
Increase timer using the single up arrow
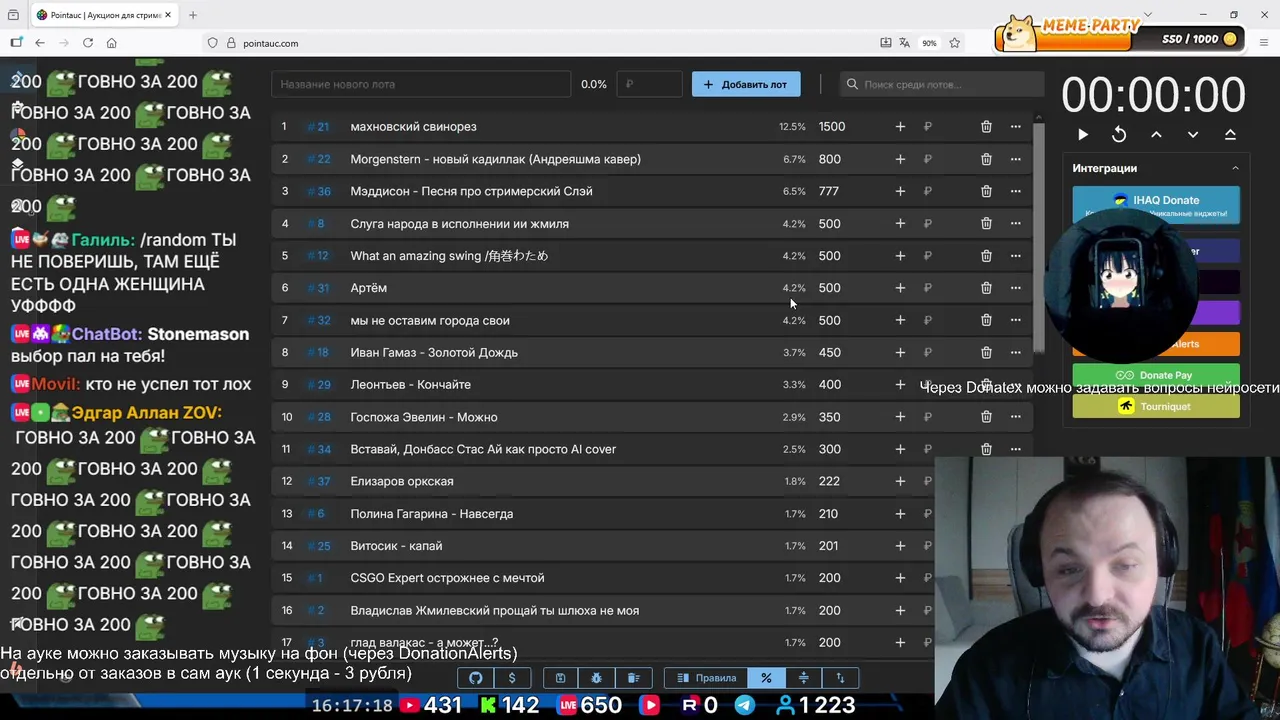pyautogui.click(x=1156, y=134)
